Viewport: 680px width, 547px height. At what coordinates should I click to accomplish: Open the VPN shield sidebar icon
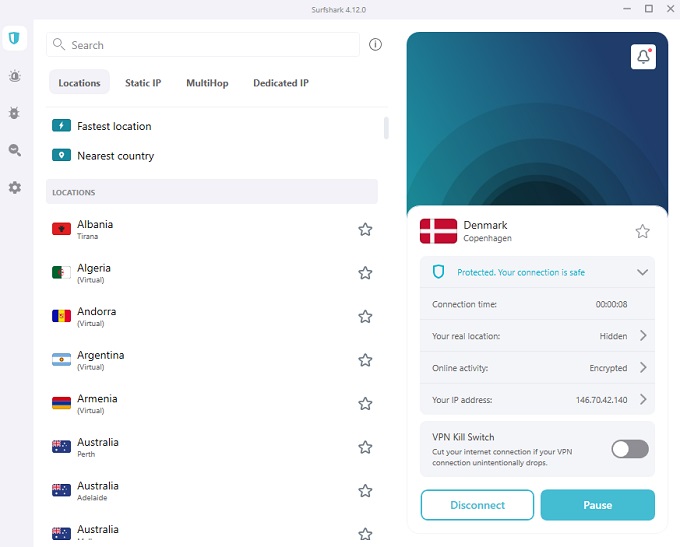(x=14, y=39)
